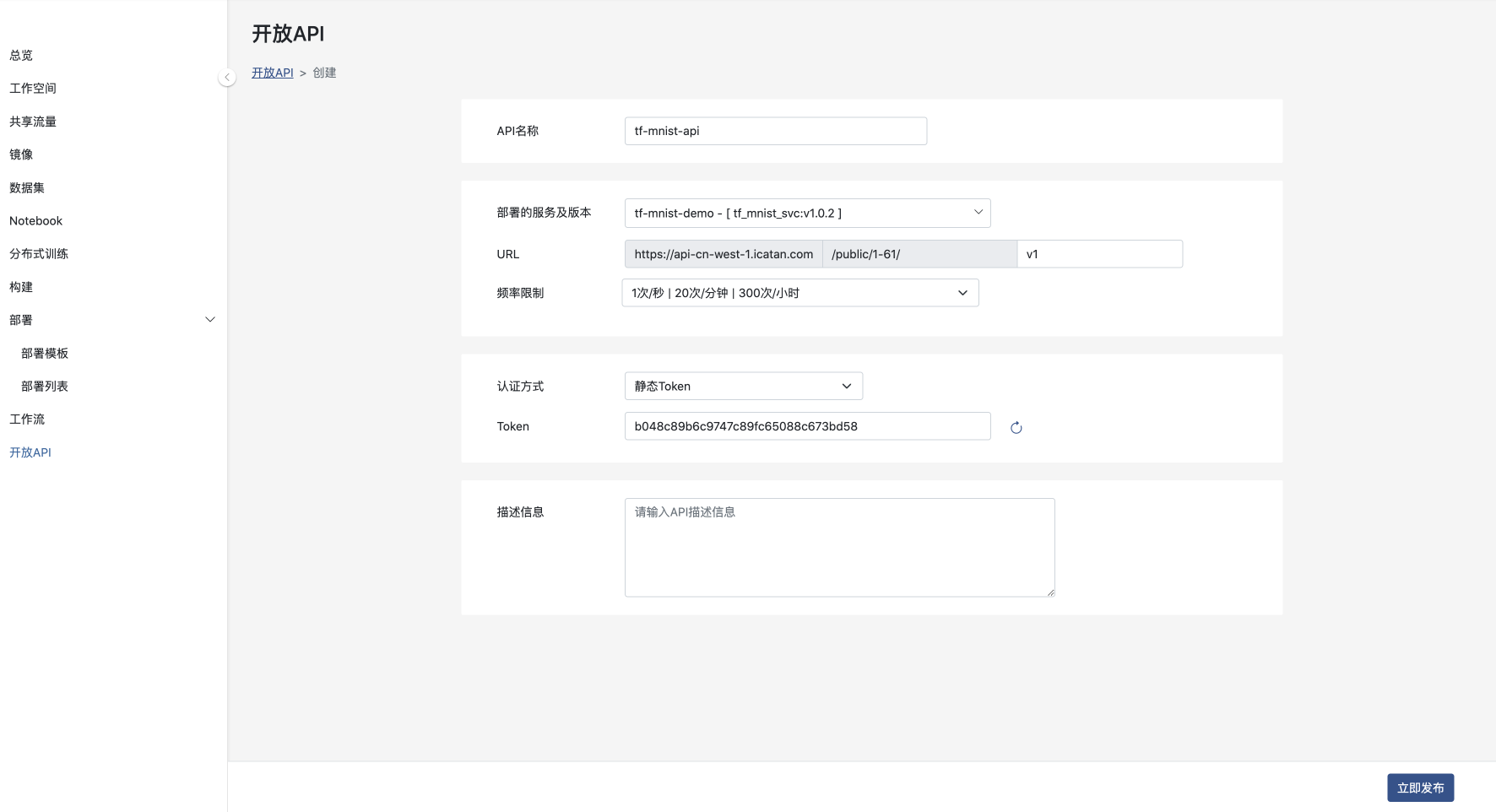Go to 总览 in sidebar
Image resolution: width=1496 pixels, height=812 pixels.
click(21, 56)
